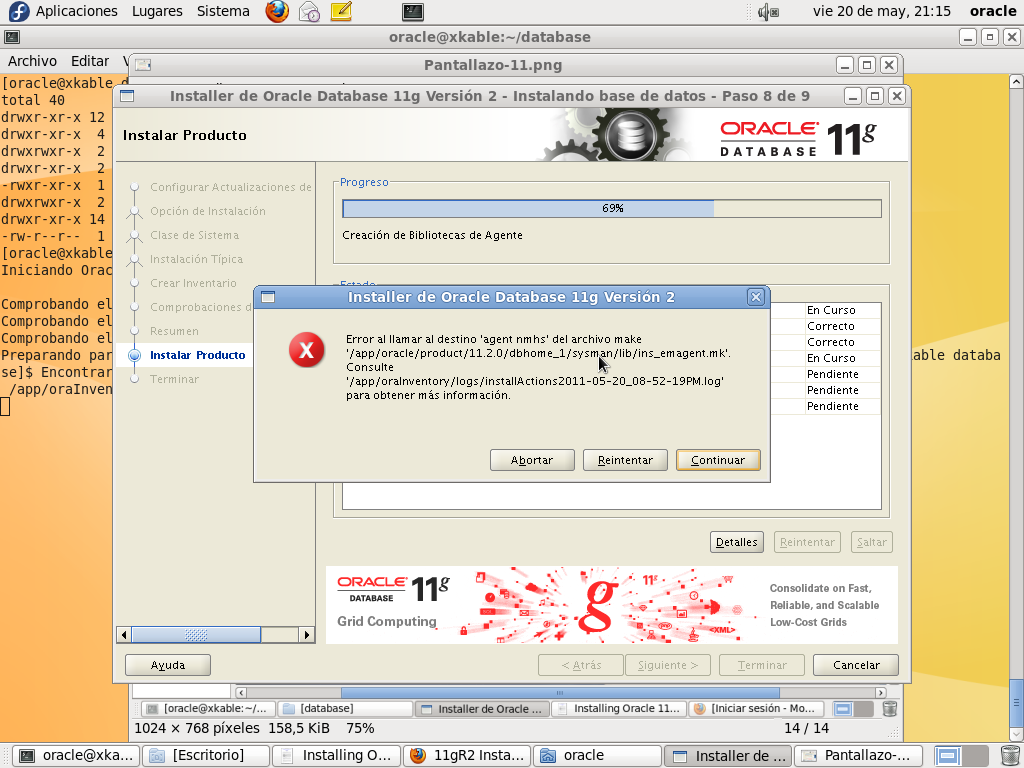Screen dimensions: 1024x768
Task: Switch to Pantallazo taskbar item
Action: coord(859,756)
